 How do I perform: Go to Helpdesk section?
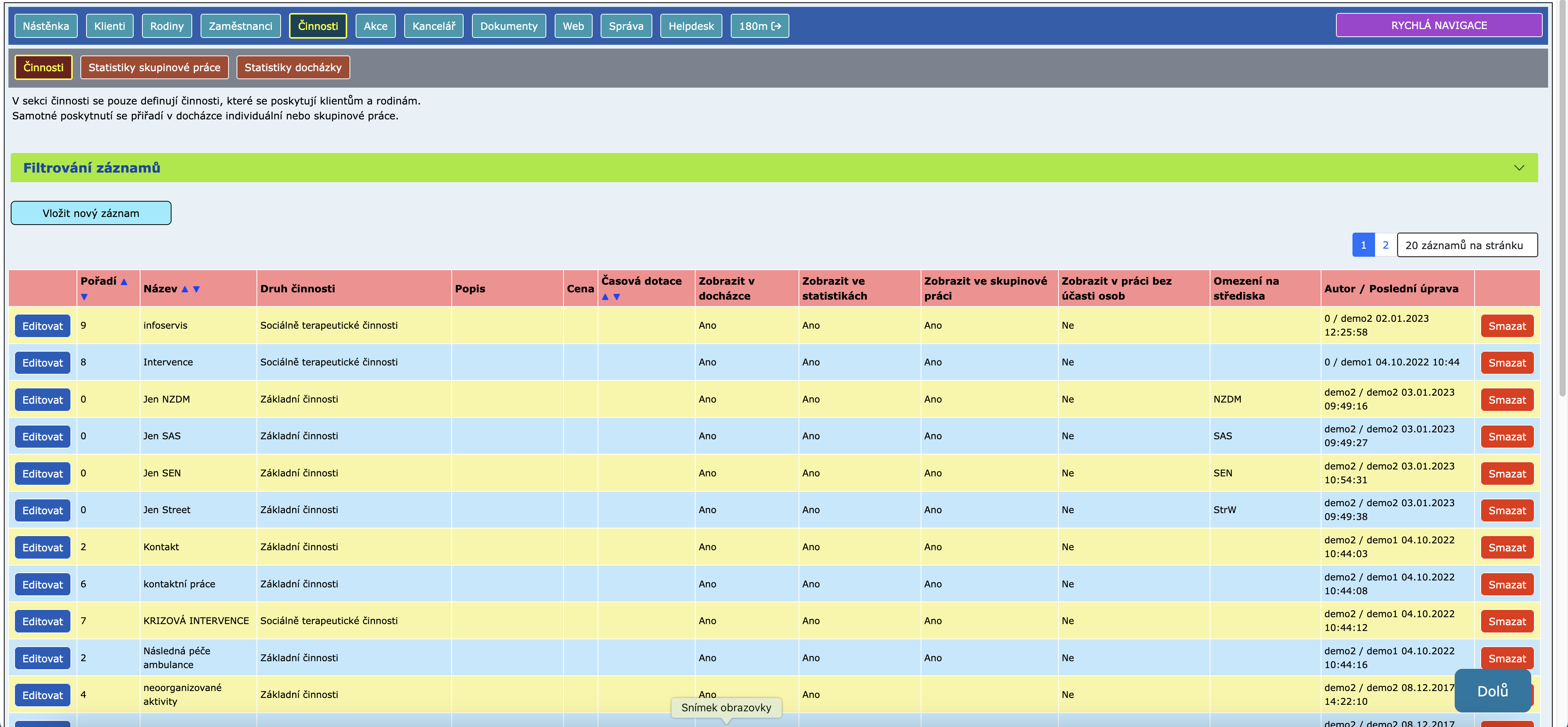(x=691, y=26)
